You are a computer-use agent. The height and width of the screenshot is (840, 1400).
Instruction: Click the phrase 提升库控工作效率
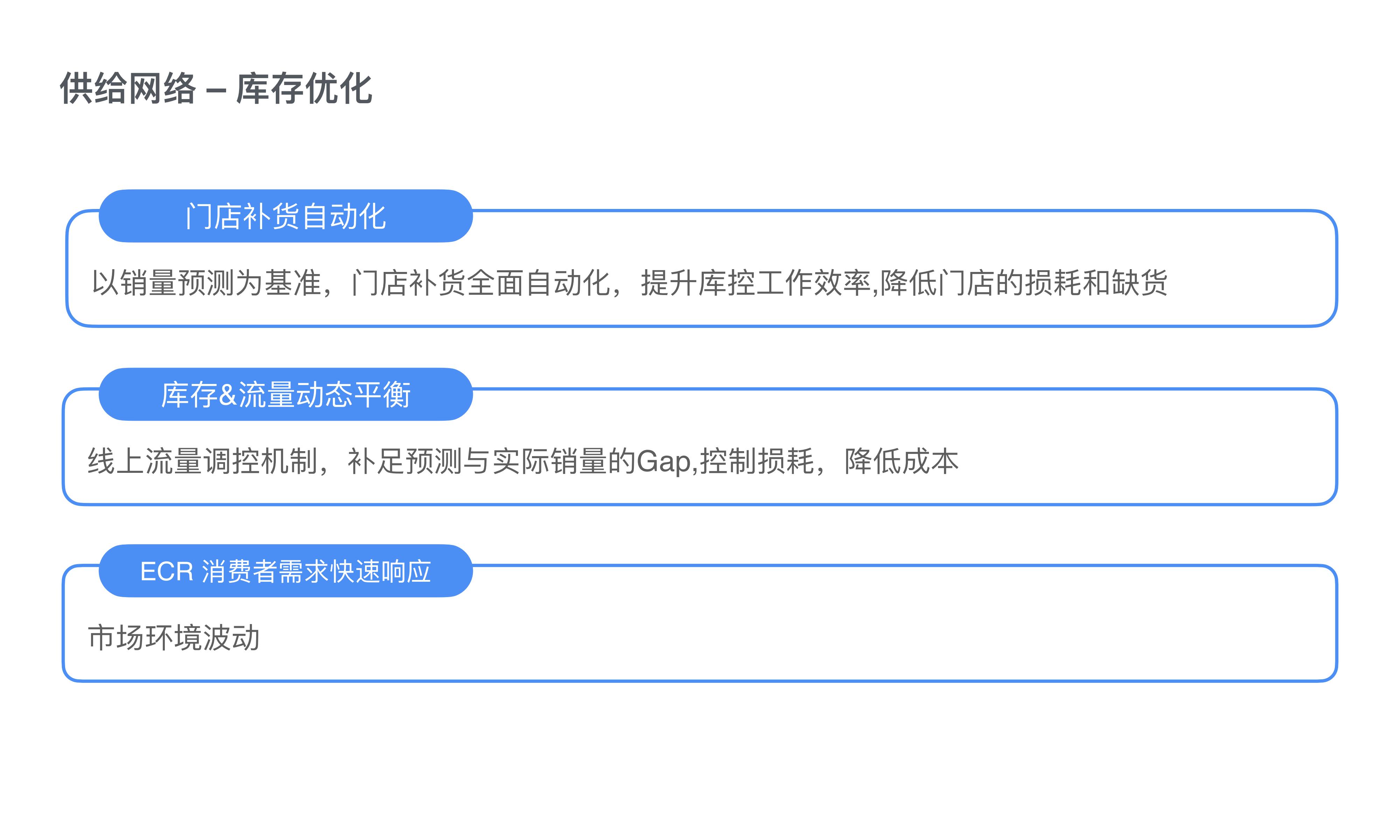click(x=755, y=282)
